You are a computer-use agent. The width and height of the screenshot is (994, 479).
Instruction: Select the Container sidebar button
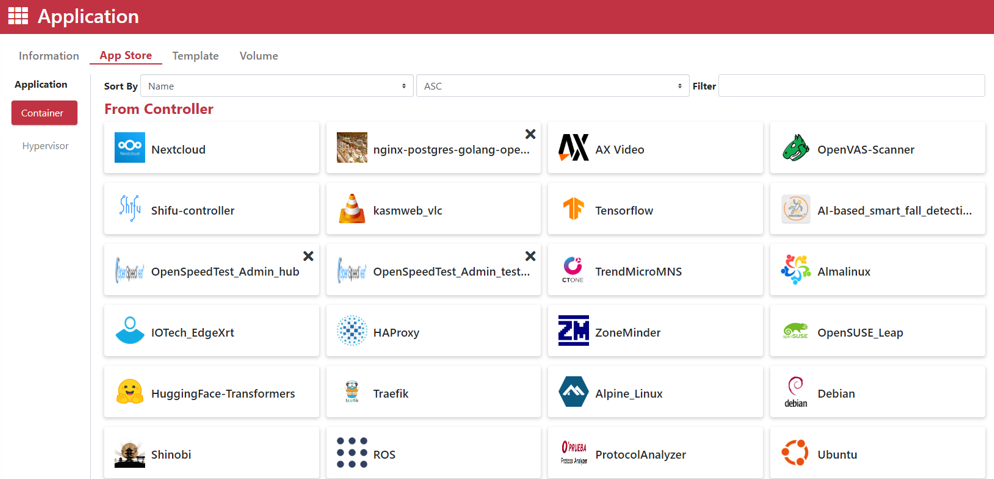pyautogui.click(x=44, y=113)
